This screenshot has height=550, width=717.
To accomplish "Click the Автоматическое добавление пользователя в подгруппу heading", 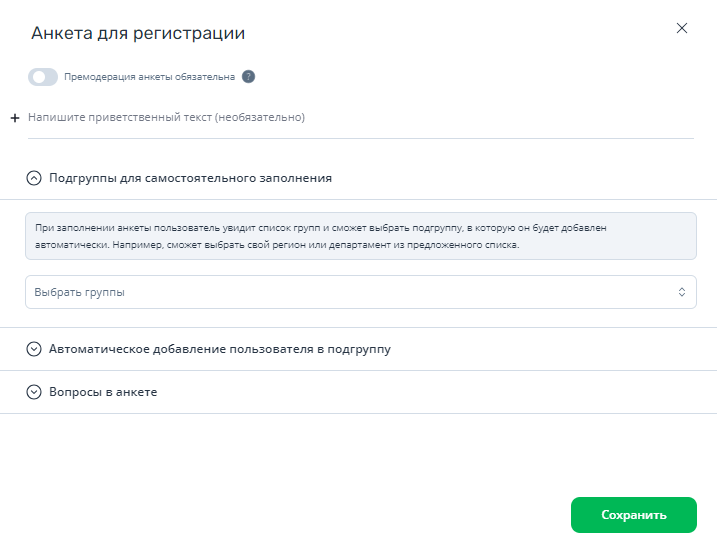I will 220,349.
